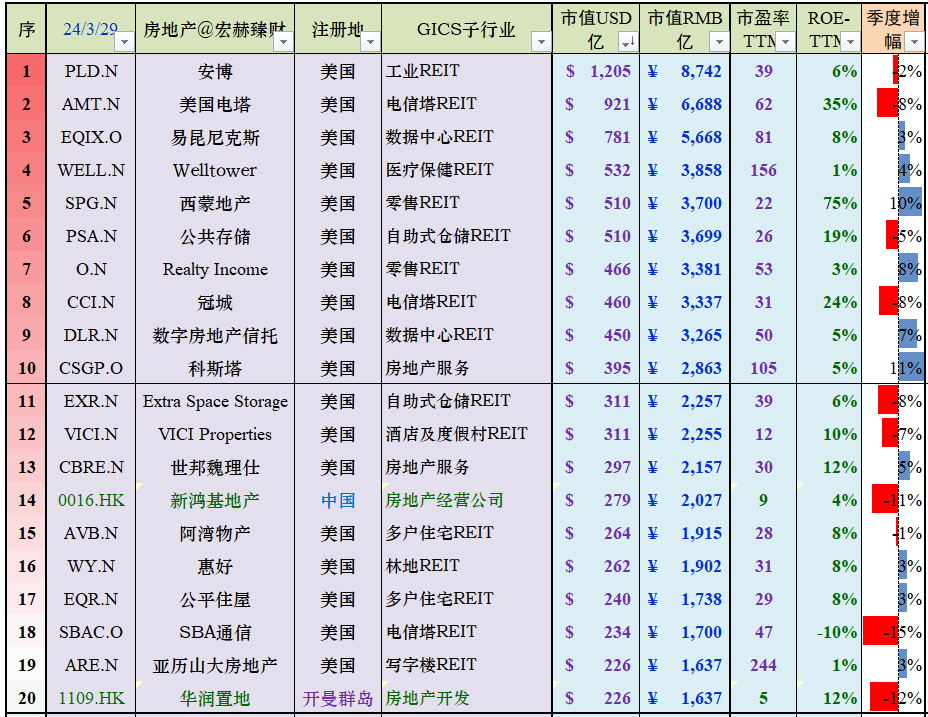This screenshot has height=717, width=928.
Task: Select the USD market cap 921 cell
Action: point(596,104)
